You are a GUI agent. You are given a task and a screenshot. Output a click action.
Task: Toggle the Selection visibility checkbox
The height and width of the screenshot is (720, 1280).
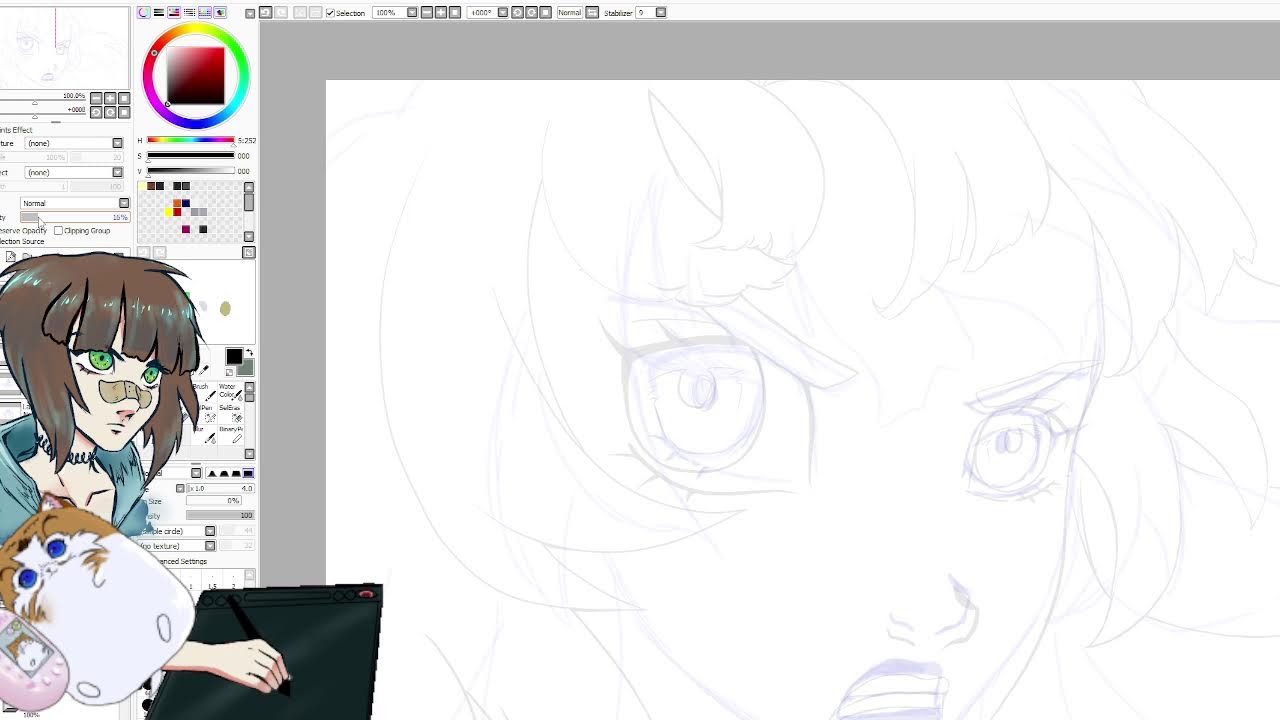click(x=330, y=12)
